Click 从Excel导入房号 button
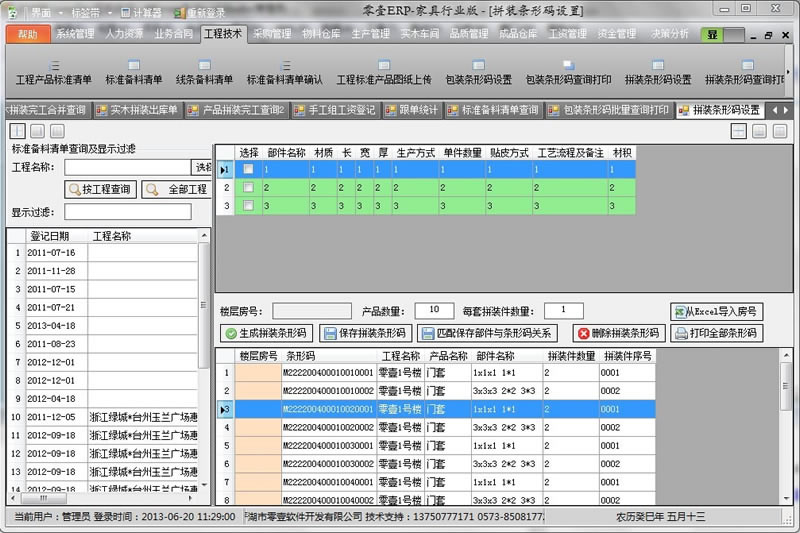The image size is (800, 533). 716,311
